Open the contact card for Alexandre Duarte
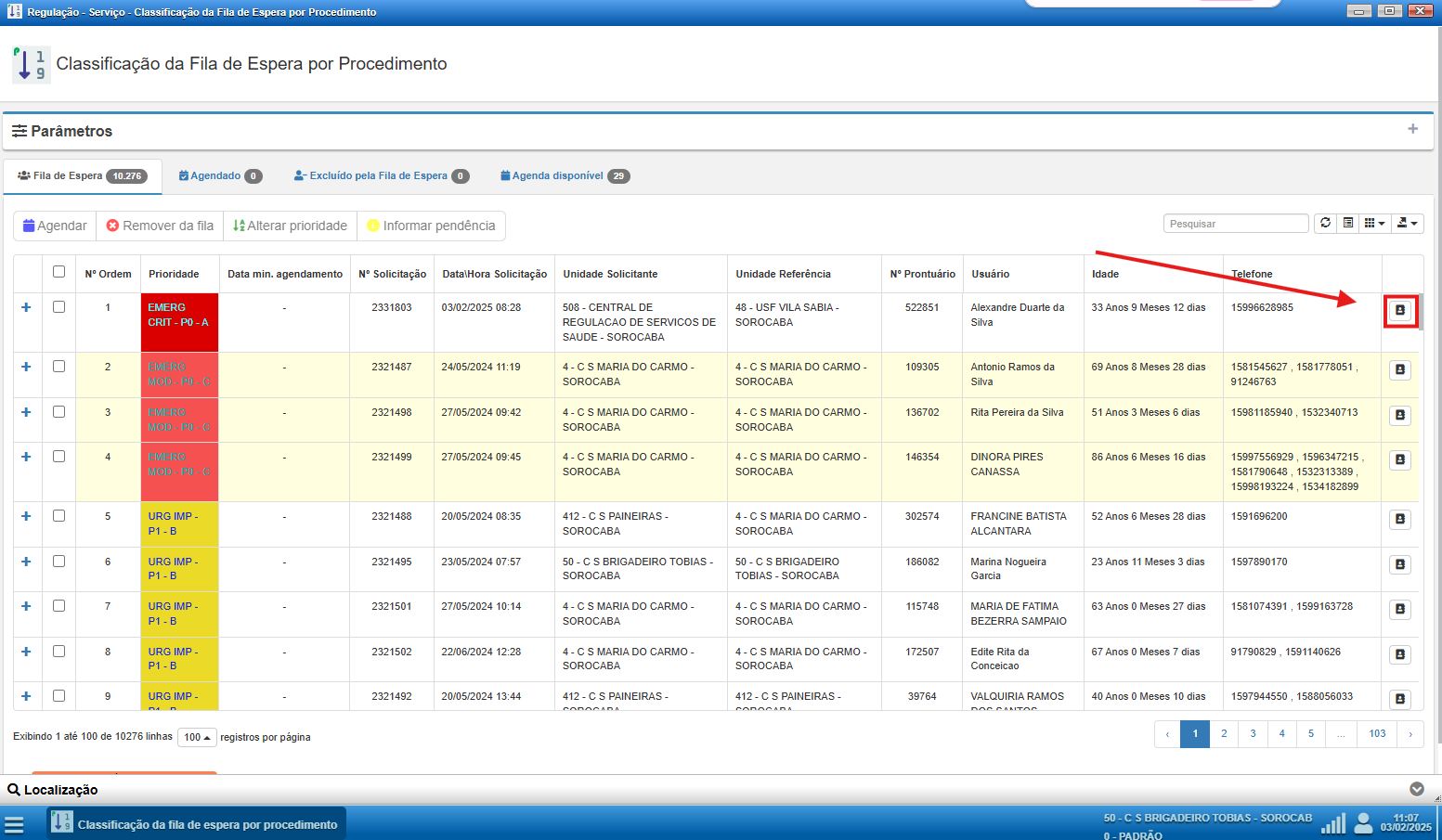The image size is (1442, 840). 1400,310
